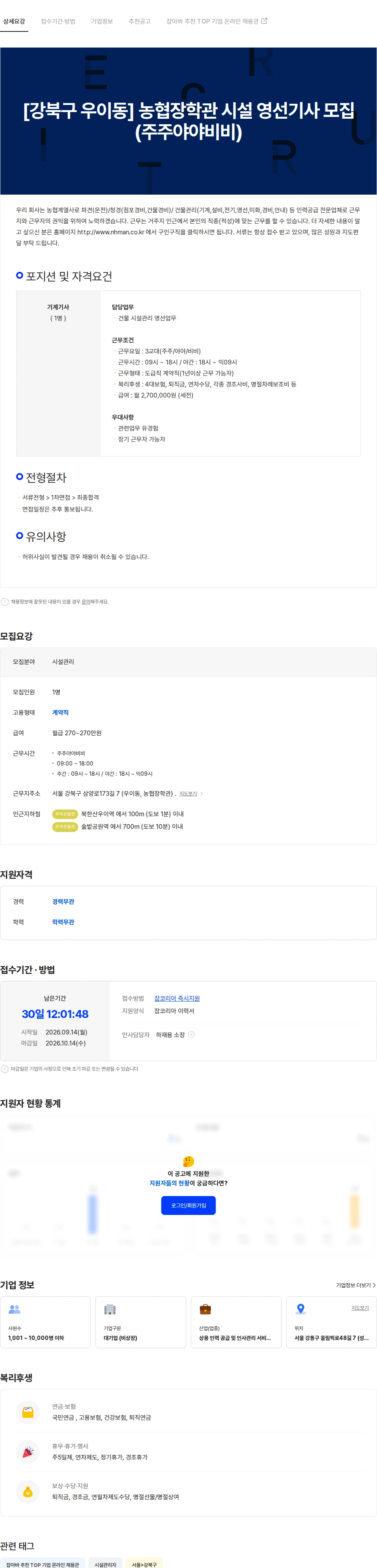Click the 우이신설선 badge for 북한산우이역
The image size is (377, 1568).
click(x=65, y=814)
